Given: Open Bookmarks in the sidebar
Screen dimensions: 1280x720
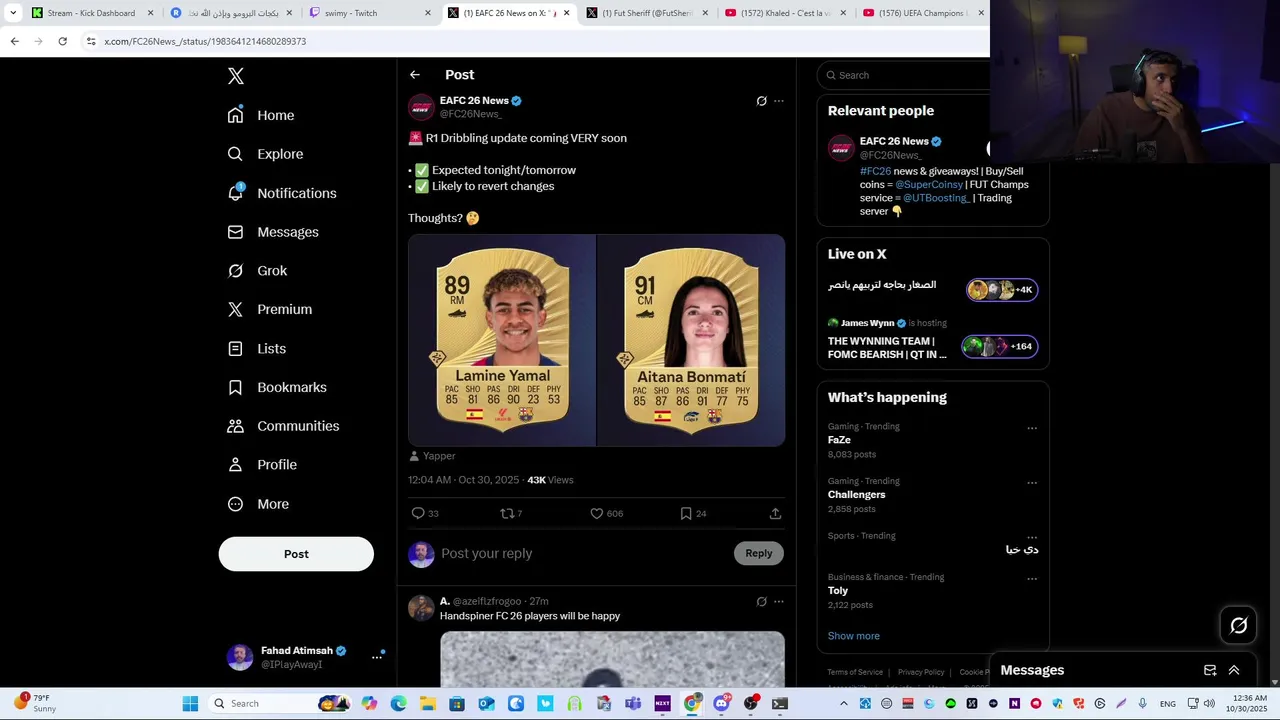Looking at the screenshot, I should point(277,387).
